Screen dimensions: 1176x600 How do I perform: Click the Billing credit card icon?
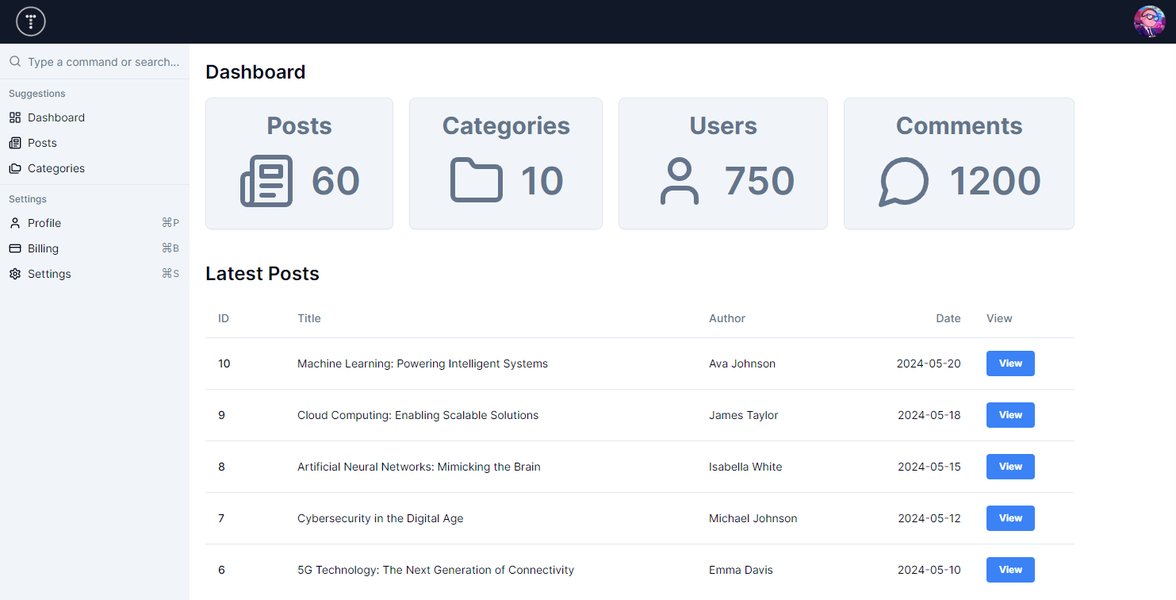[15, 249]
